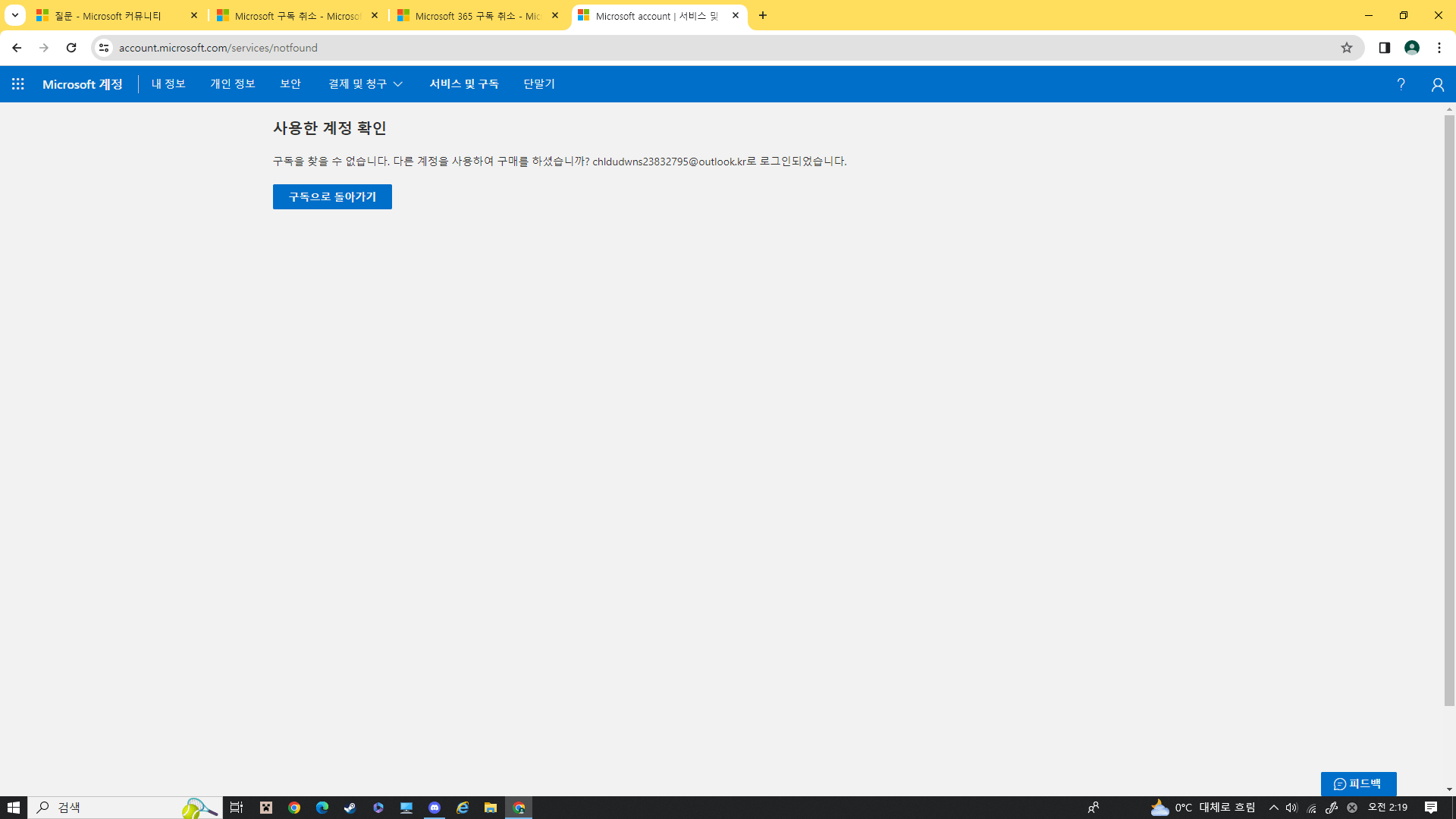Click the input indicator X tray icon
Image resolution: width=1456 pixels, height=819 pixels.
click(1352, 808)
